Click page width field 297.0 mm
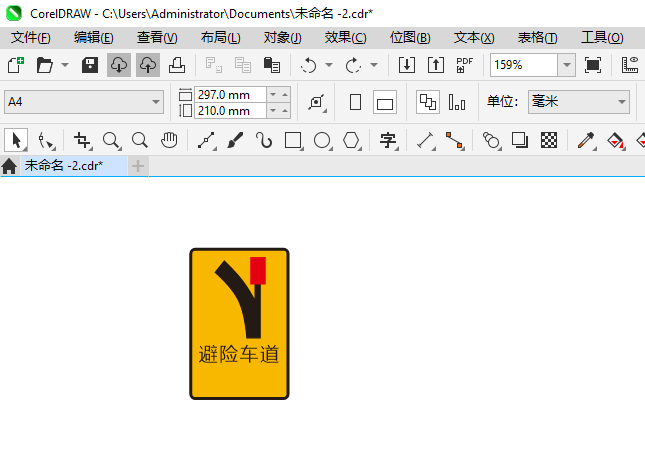 [x=230, y=95]
